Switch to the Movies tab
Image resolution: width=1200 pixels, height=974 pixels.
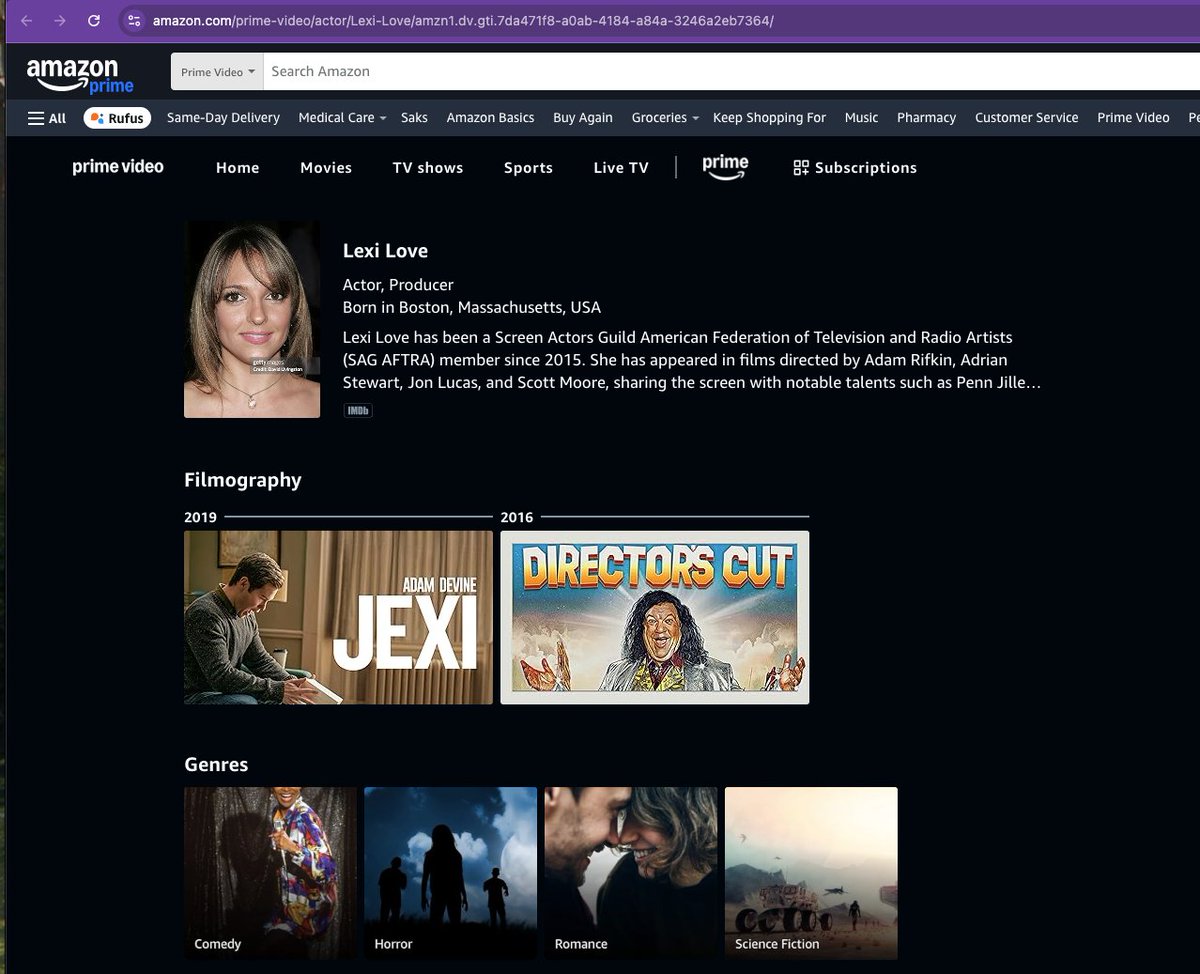326,168
